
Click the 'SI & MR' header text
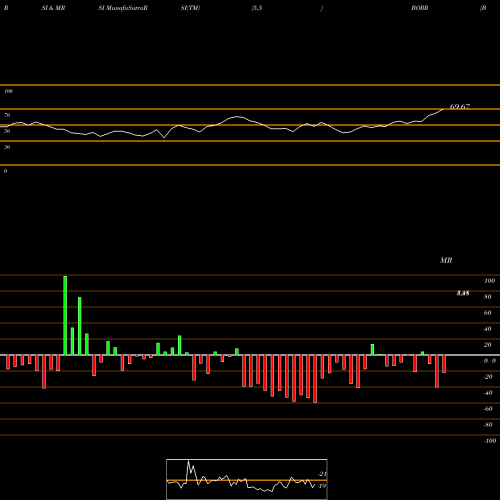tap(53, 8)
